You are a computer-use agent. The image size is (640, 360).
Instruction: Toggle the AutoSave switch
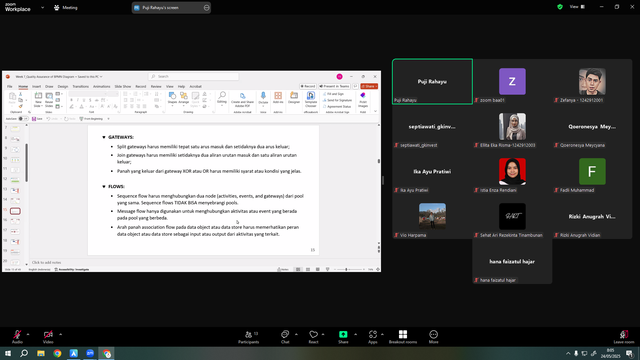[x=23, y=119]
